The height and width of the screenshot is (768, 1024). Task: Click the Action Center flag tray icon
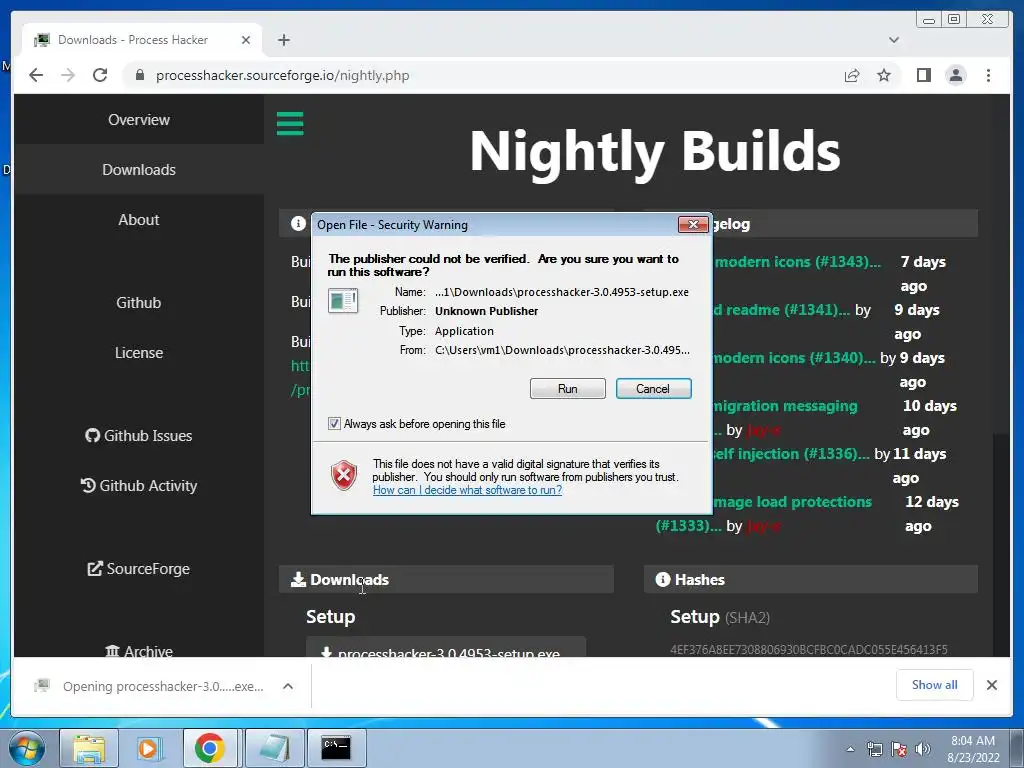899,749
